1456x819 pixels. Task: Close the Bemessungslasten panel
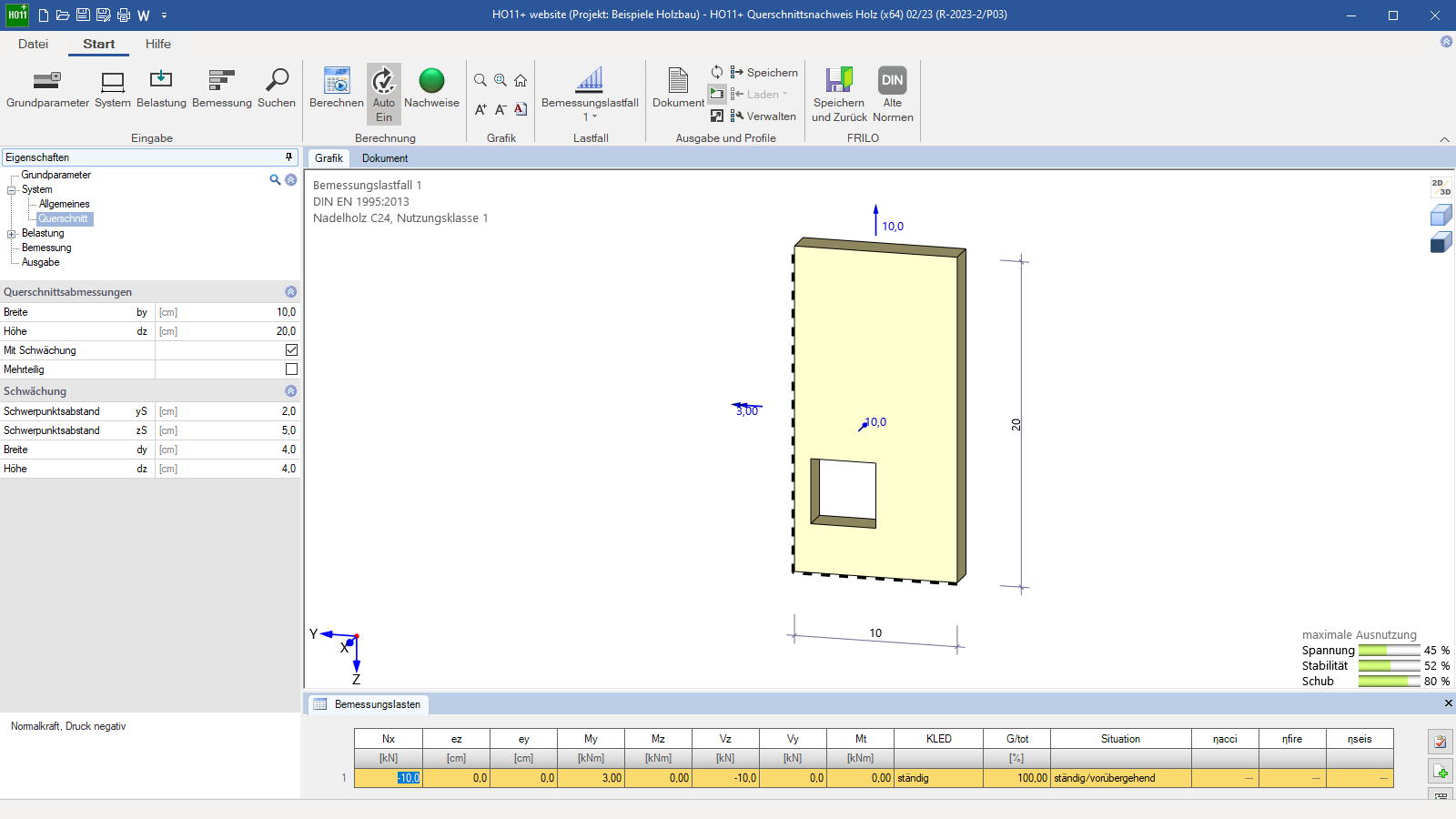[1448, 703]
